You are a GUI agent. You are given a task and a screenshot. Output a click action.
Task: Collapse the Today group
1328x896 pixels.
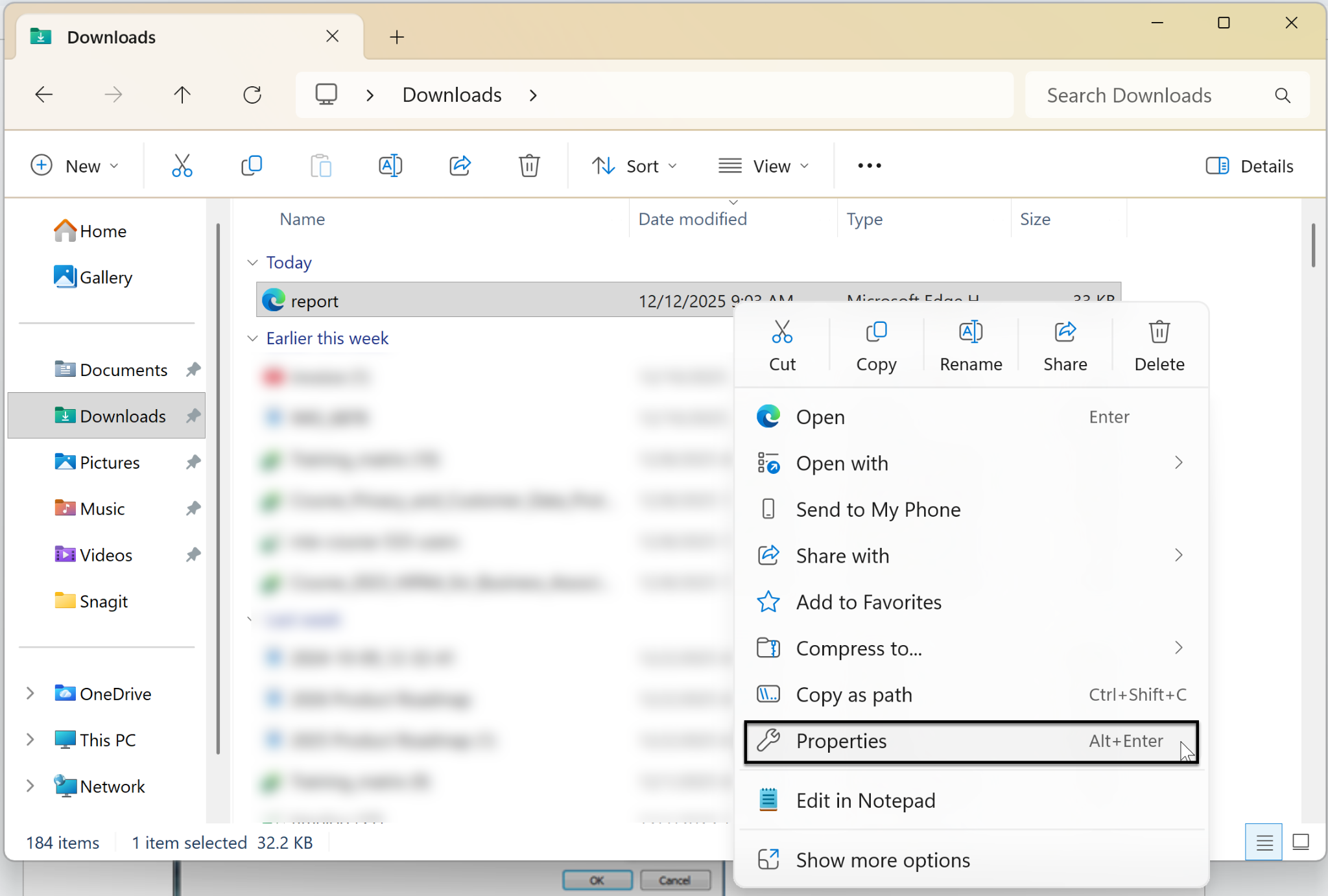point(252,263)
